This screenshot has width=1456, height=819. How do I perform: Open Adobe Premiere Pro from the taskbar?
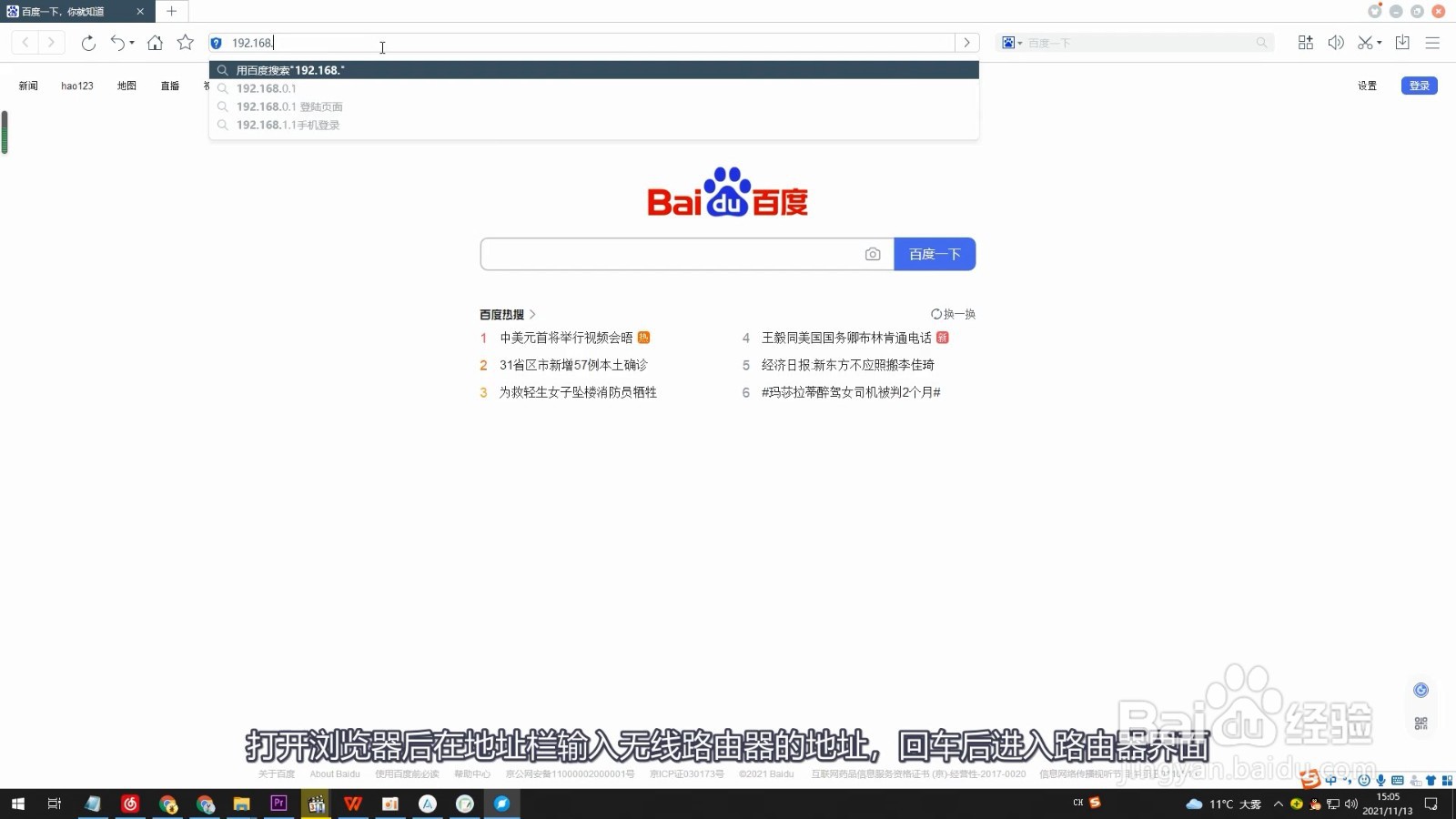278,804
